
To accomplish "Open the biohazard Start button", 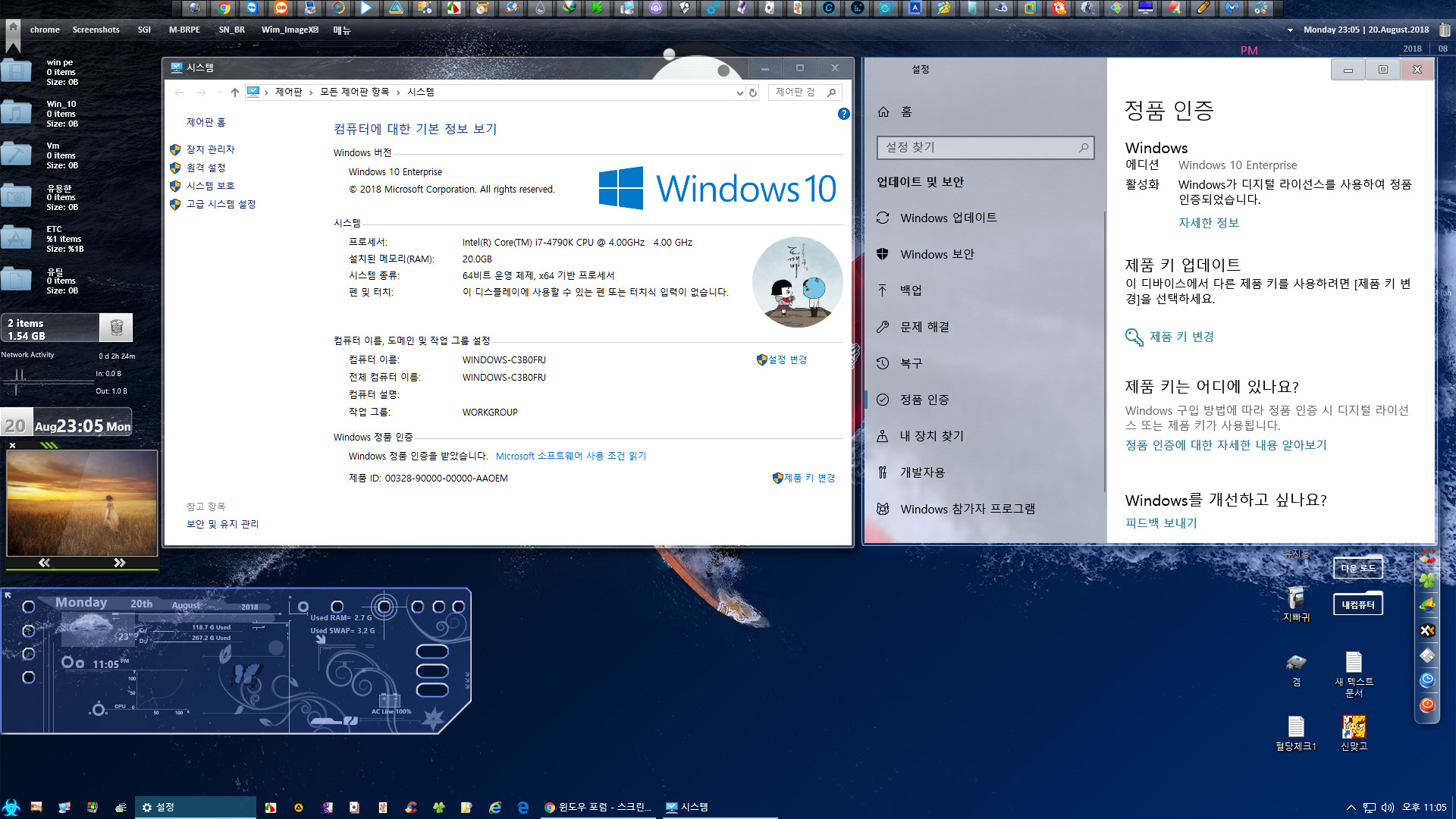I will pos(11,807).
